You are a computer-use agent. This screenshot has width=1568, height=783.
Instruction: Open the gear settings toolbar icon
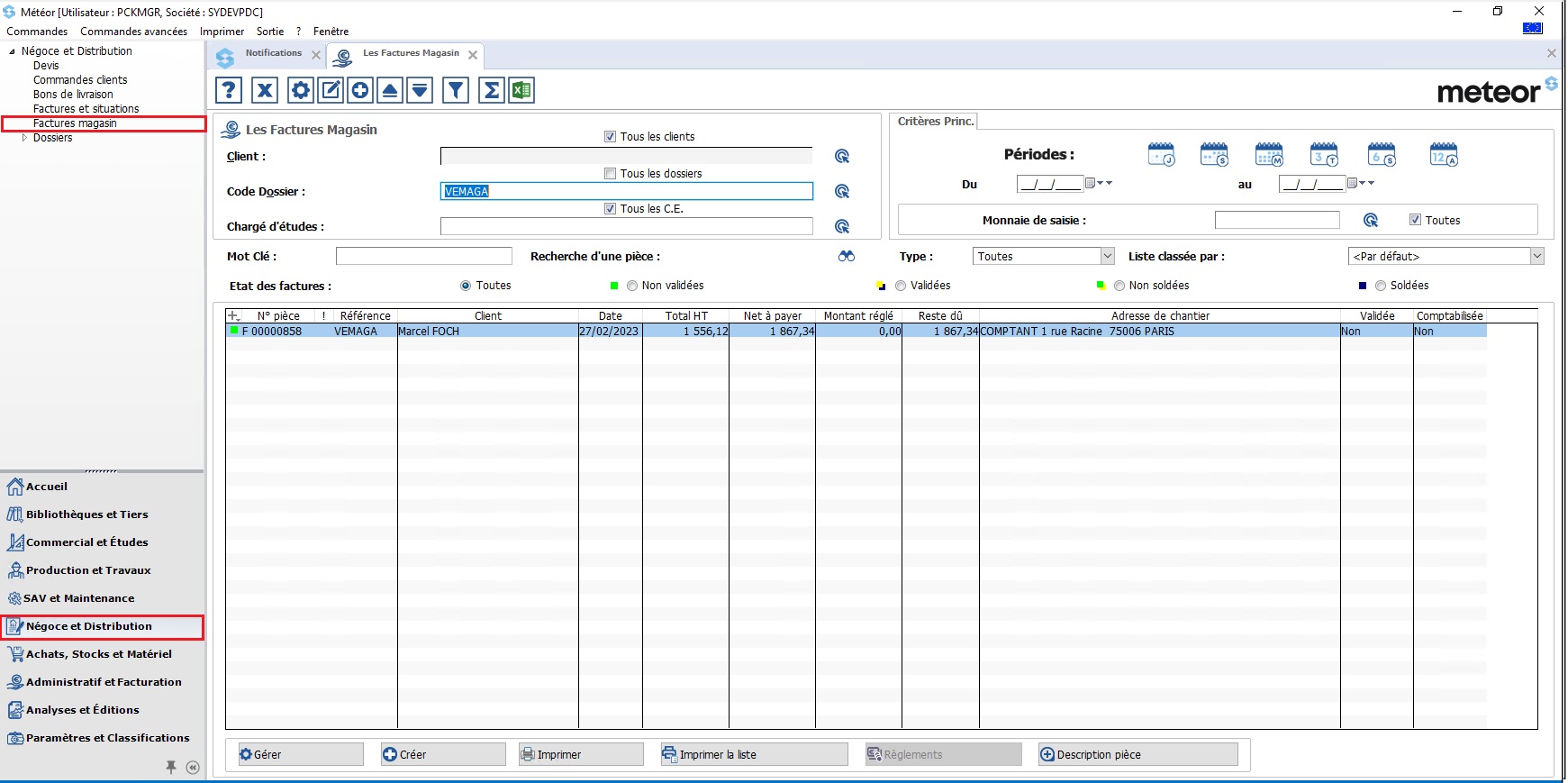[301, 90]
